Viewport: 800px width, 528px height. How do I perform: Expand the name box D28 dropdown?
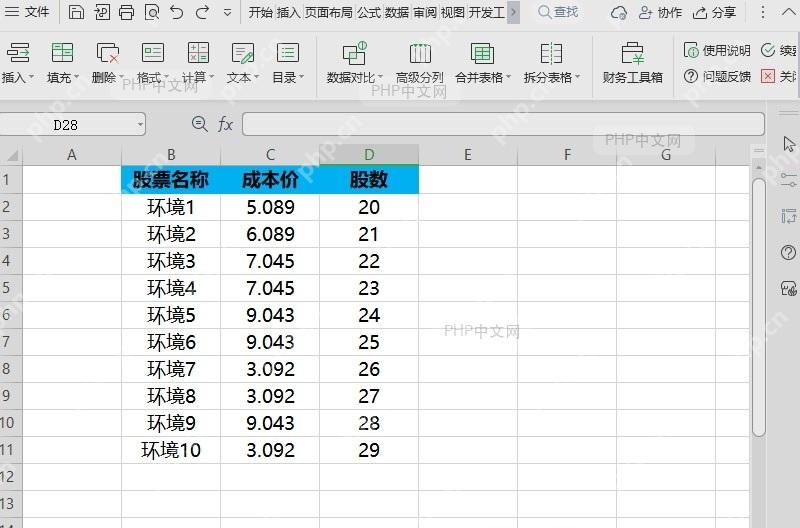click(140, 124)
